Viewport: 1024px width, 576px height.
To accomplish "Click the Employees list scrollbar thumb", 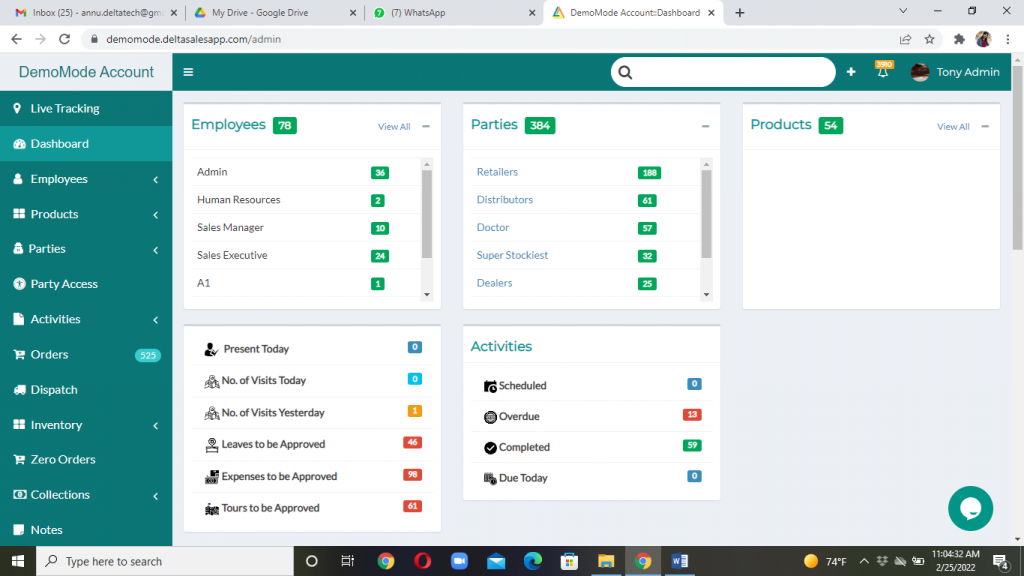I will 426,214.
